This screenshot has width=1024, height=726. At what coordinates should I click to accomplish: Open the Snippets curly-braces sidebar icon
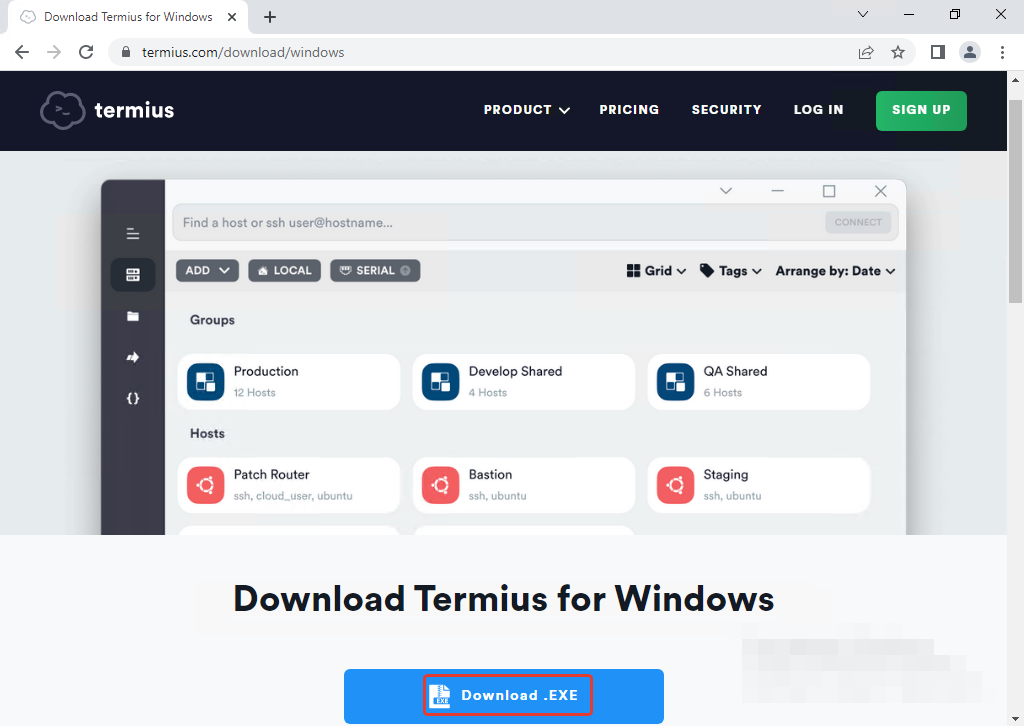tap(133, 398)
